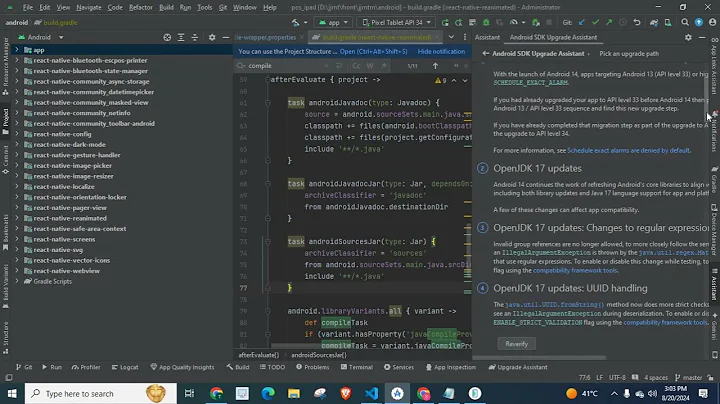This screenshot has height=404, width=720.
Task: Click the Make Project hammer icon
Action: click(x=295, y=22)
